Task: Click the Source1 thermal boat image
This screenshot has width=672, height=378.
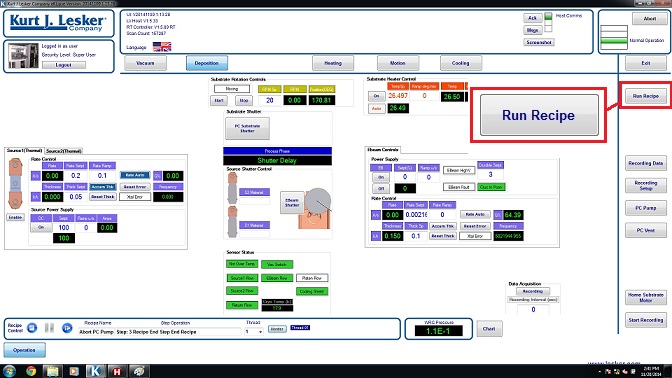Action: (x=15, y=183)
